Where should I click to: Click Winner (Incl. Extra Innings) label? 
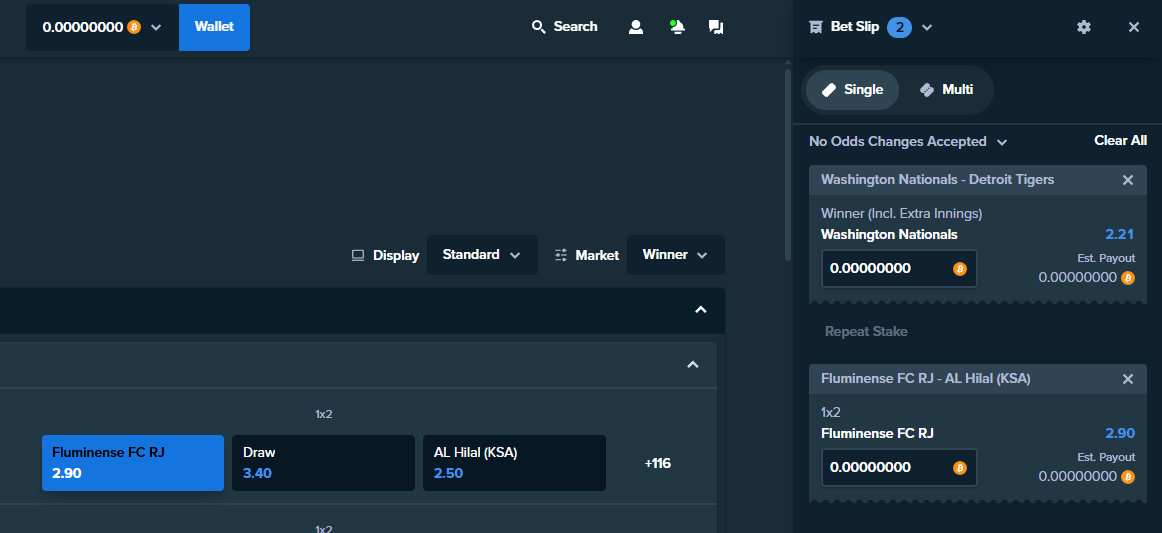coord(901,213)
